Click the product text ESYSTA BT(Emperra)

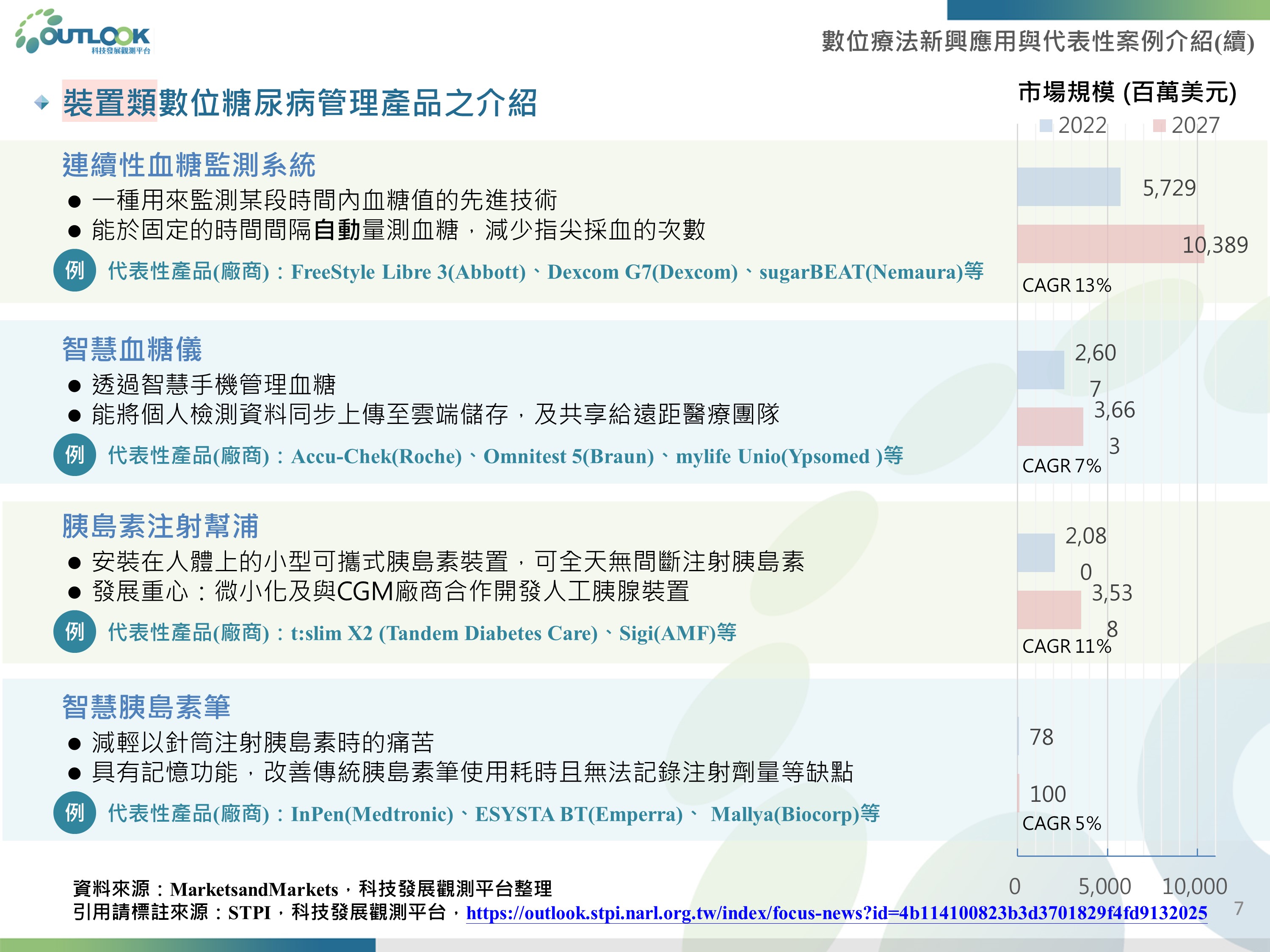pyautogui.click(x=579, y=814)
